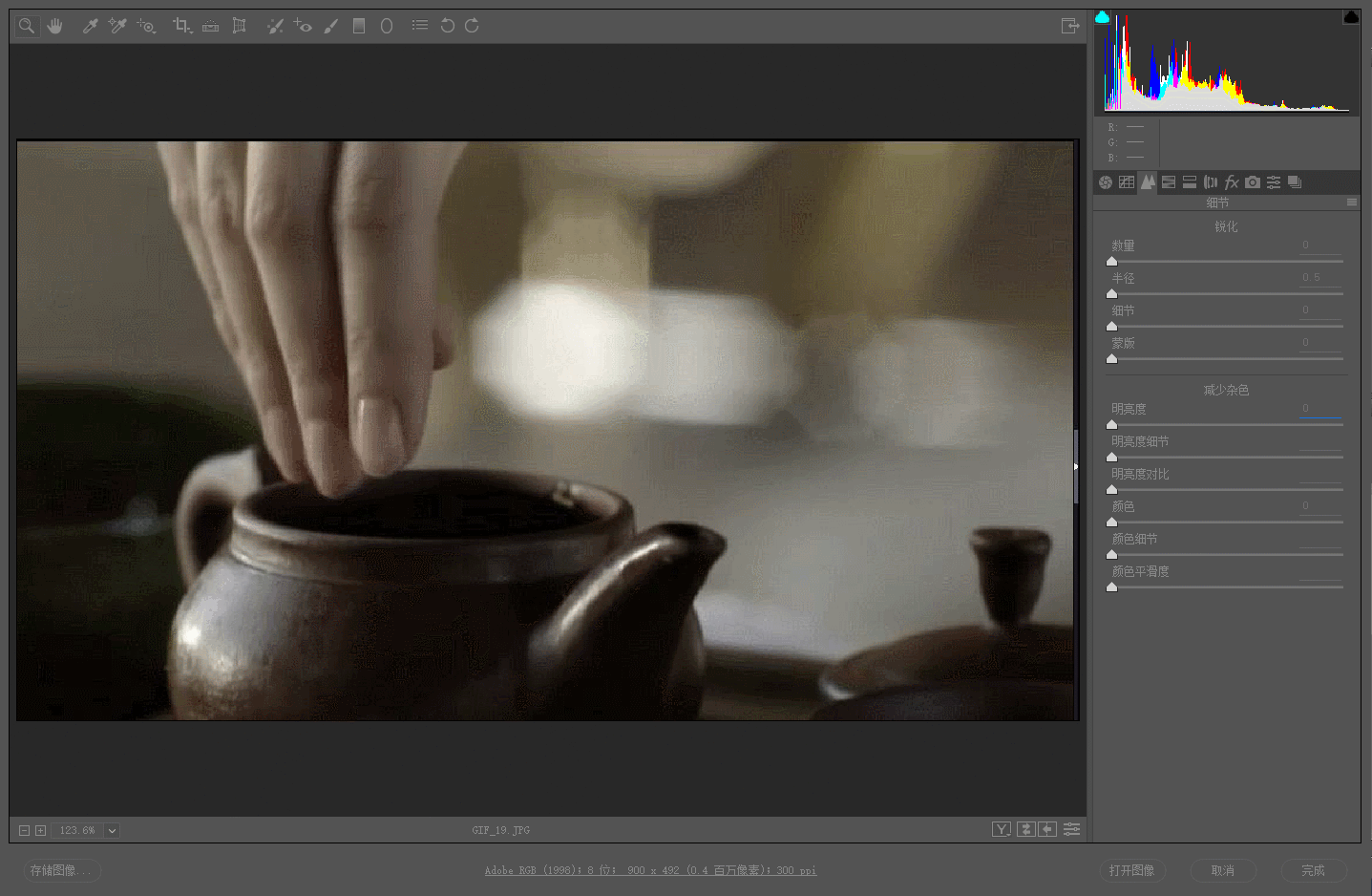Switch to the Effects (fx) tab
The width and height of the screenshot is (1372, 896).
point(1232,182)
